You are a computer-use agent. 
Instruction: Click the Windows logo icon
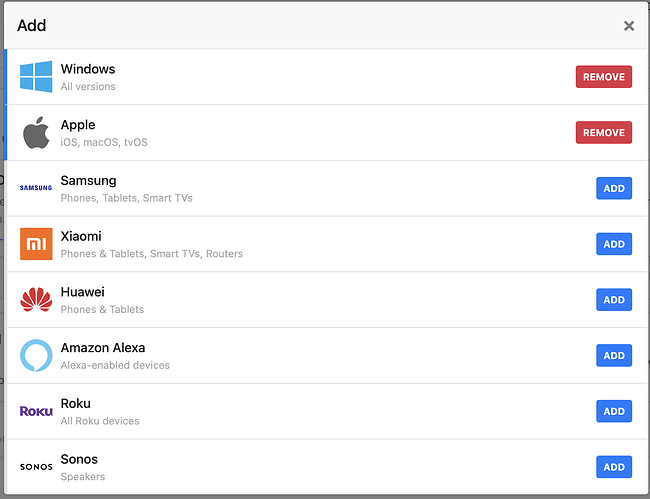coord(36,77)
